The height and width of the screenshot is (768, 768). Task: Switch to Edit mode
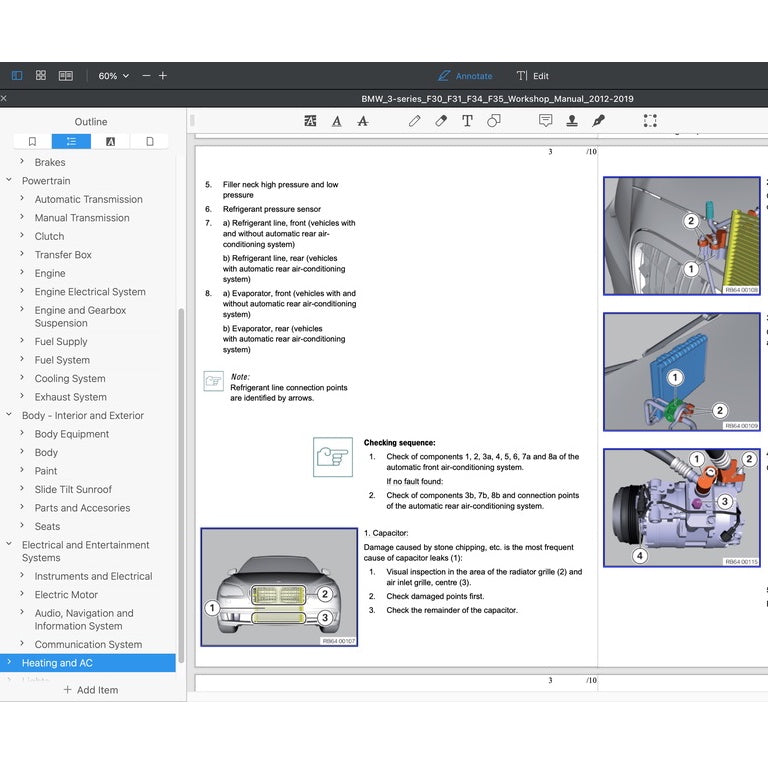tap(533, 76)
